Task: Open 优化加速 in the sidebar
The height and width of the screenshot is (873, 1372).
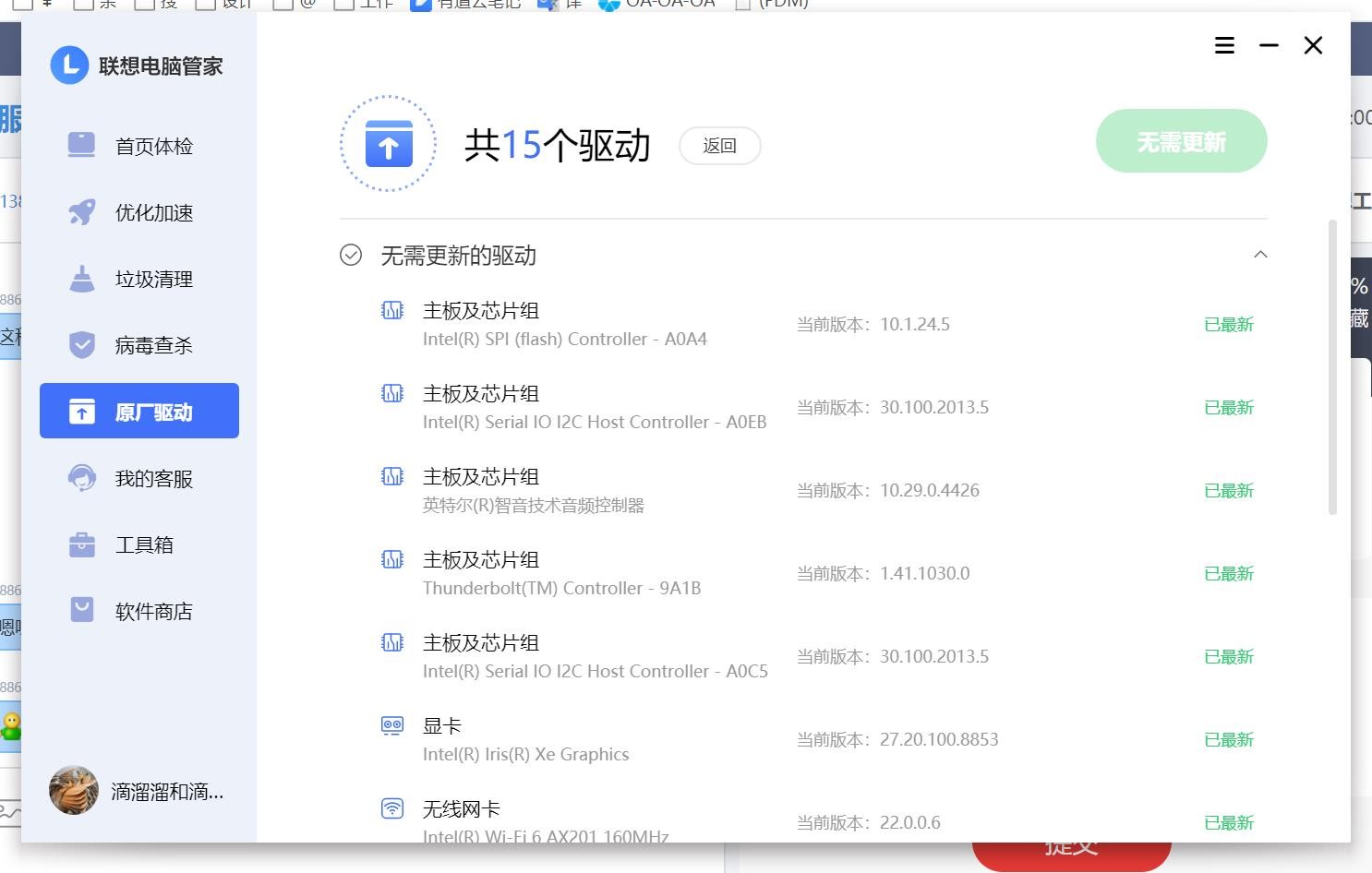Action: [x=138, y=212]
